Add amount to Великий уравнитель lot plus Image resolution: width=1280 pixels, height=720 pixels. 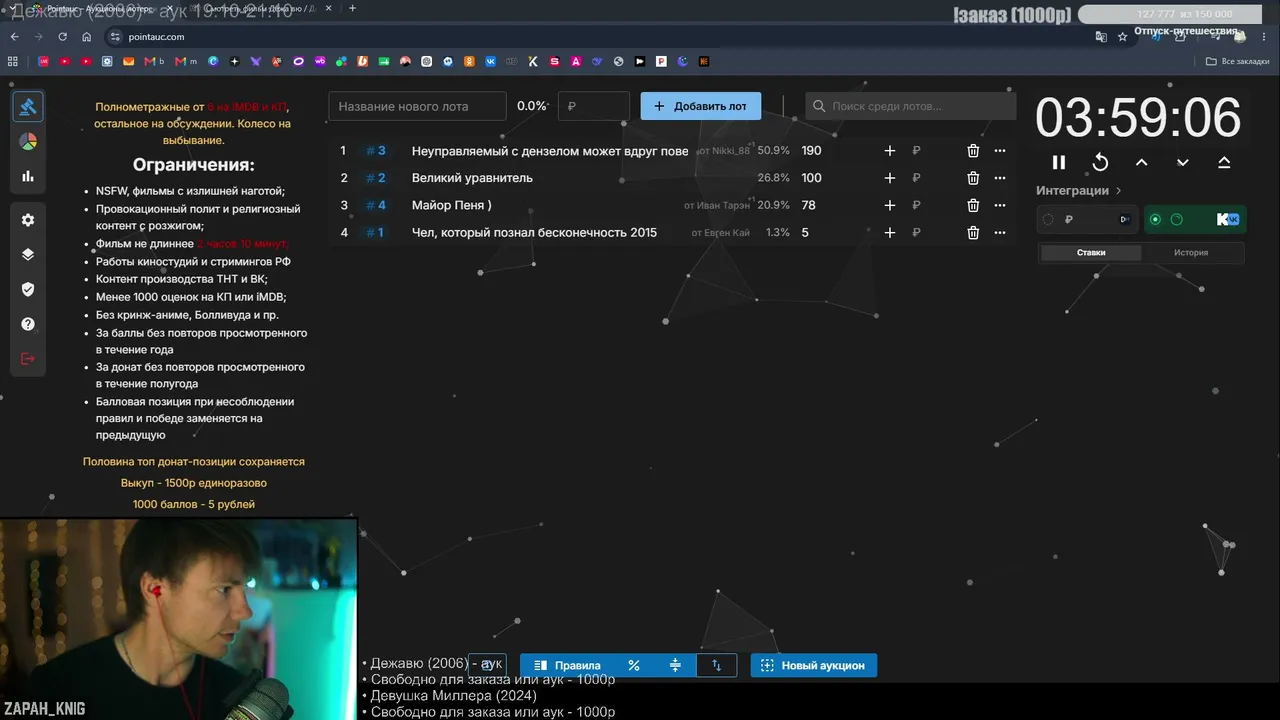pos(890,178)
